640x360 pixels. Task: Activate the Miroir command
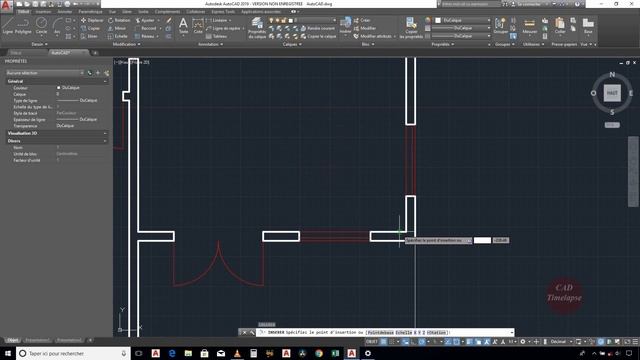(x=117, y=28)
